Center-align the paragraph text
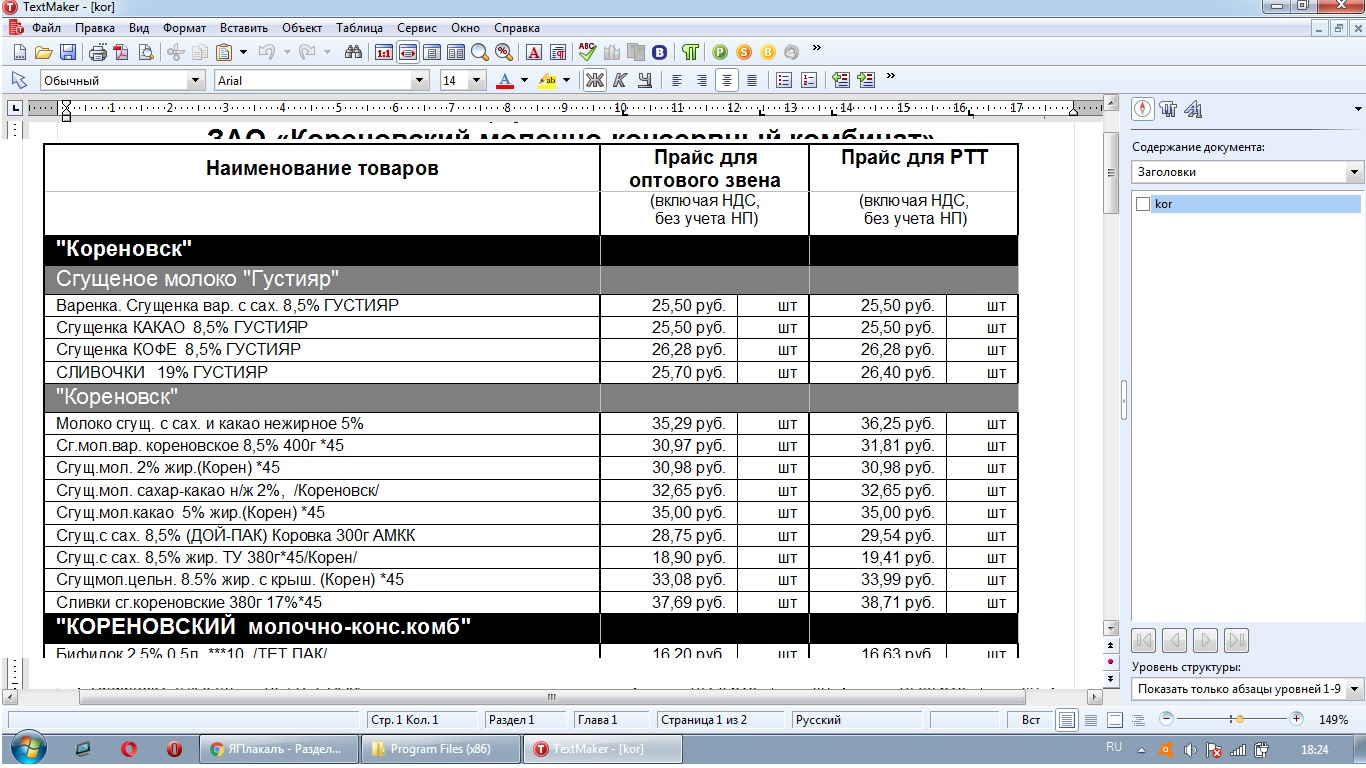Viewport: 1366px width, 768px height. tap(727, 80)
